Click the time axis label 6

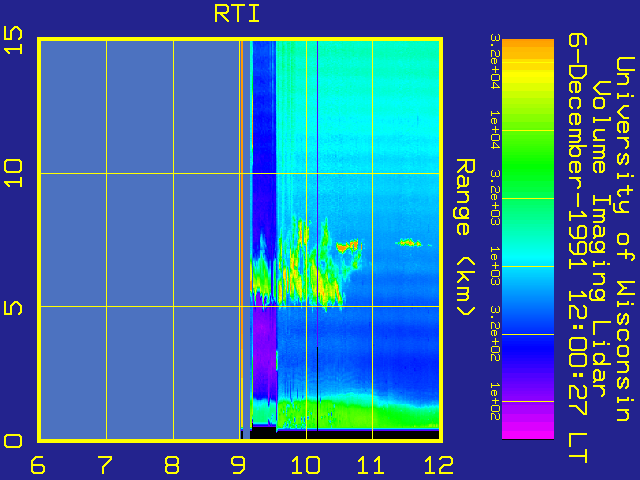coord(38,465)
